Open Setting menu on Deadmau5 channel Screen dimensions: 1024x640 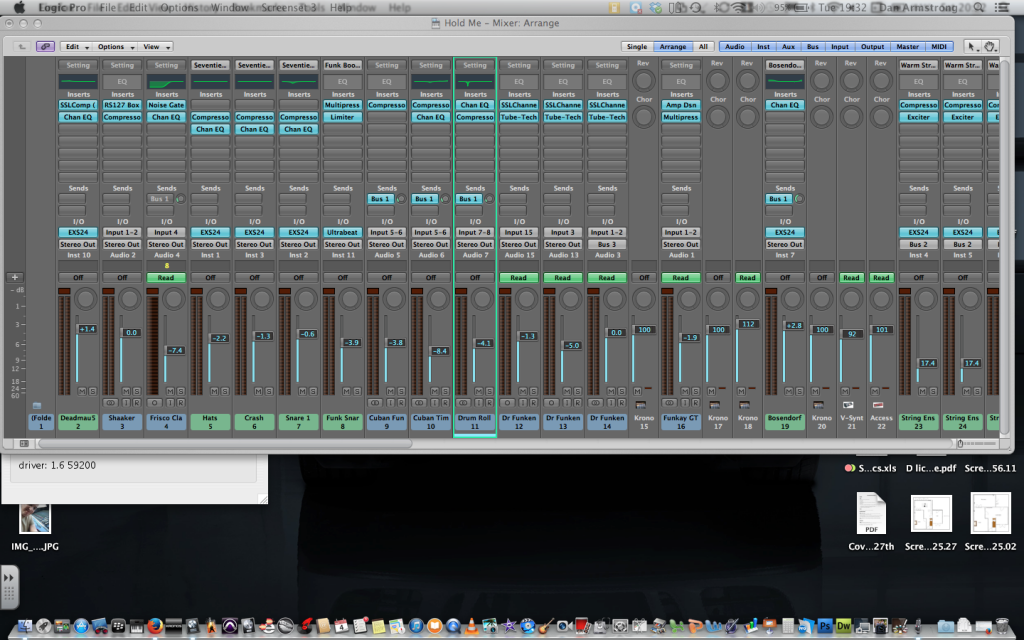78,65
